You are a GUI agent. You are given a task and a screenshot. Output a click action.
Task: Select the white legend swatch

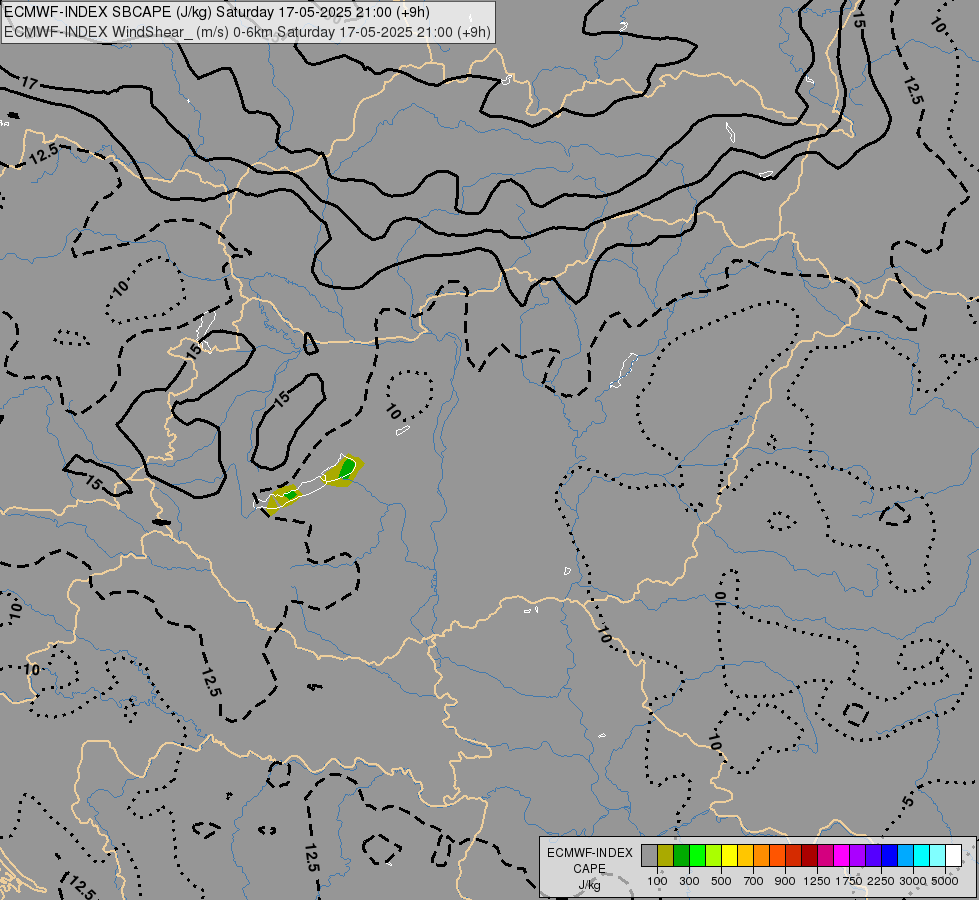[x=954, y=855]
